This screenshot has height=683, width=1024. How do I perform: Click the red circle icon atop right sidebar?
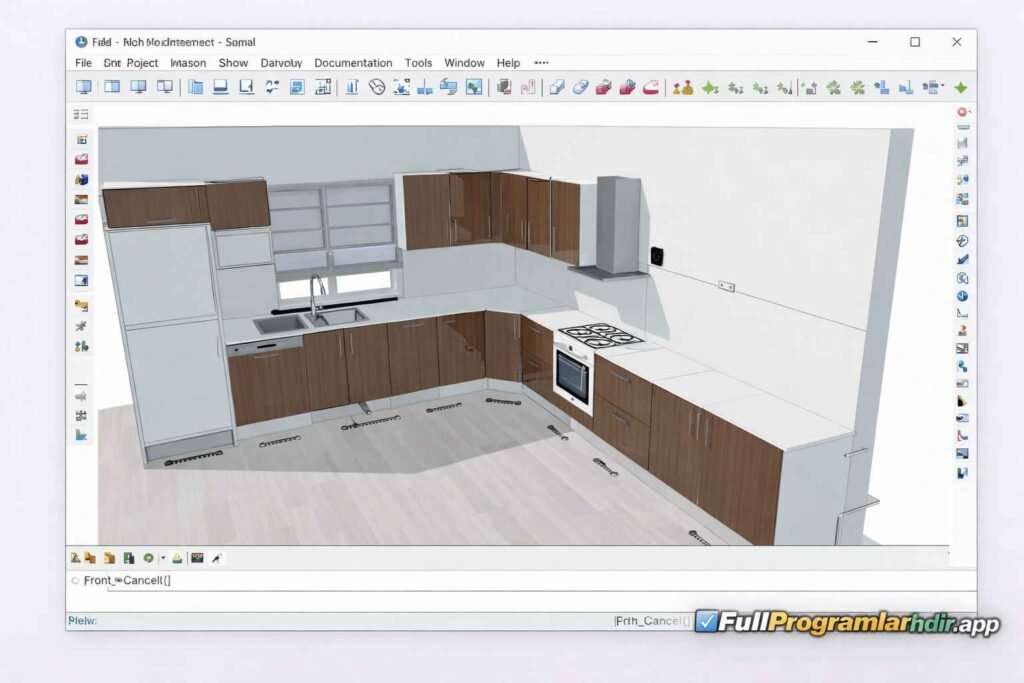(962, 113)
